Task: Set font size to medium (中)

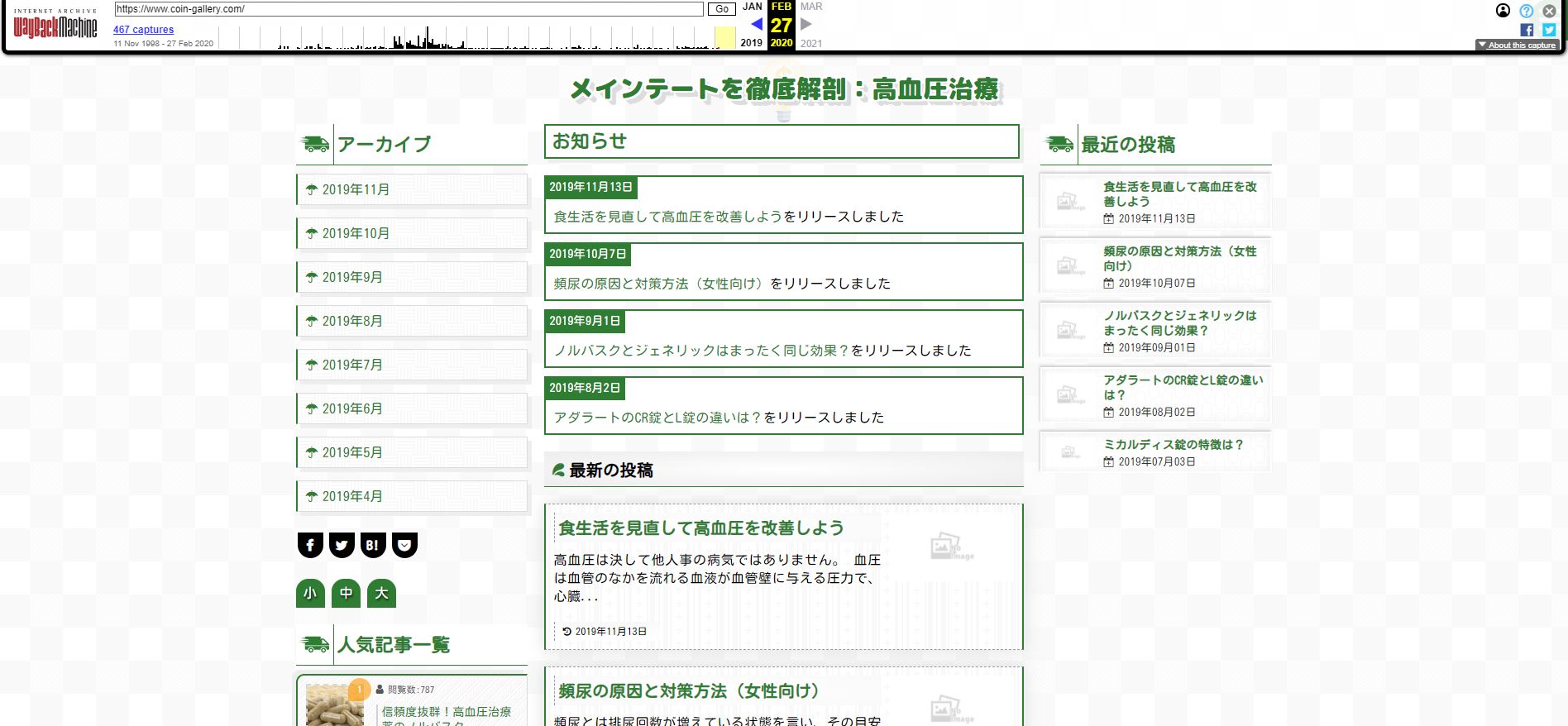Action: tap(346, 593)
